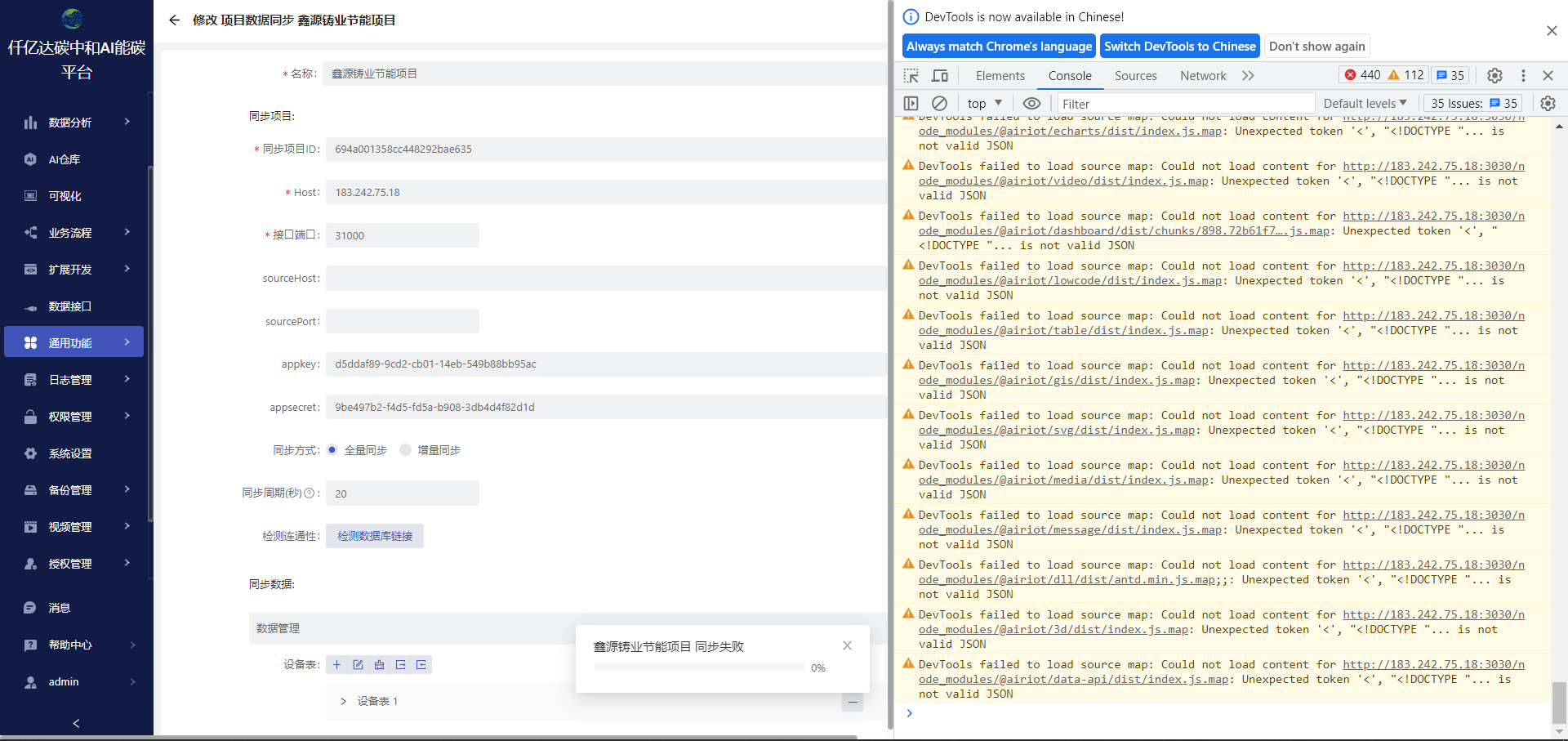Click the 同步失败 progress bar at 0%

coord(699,667)
